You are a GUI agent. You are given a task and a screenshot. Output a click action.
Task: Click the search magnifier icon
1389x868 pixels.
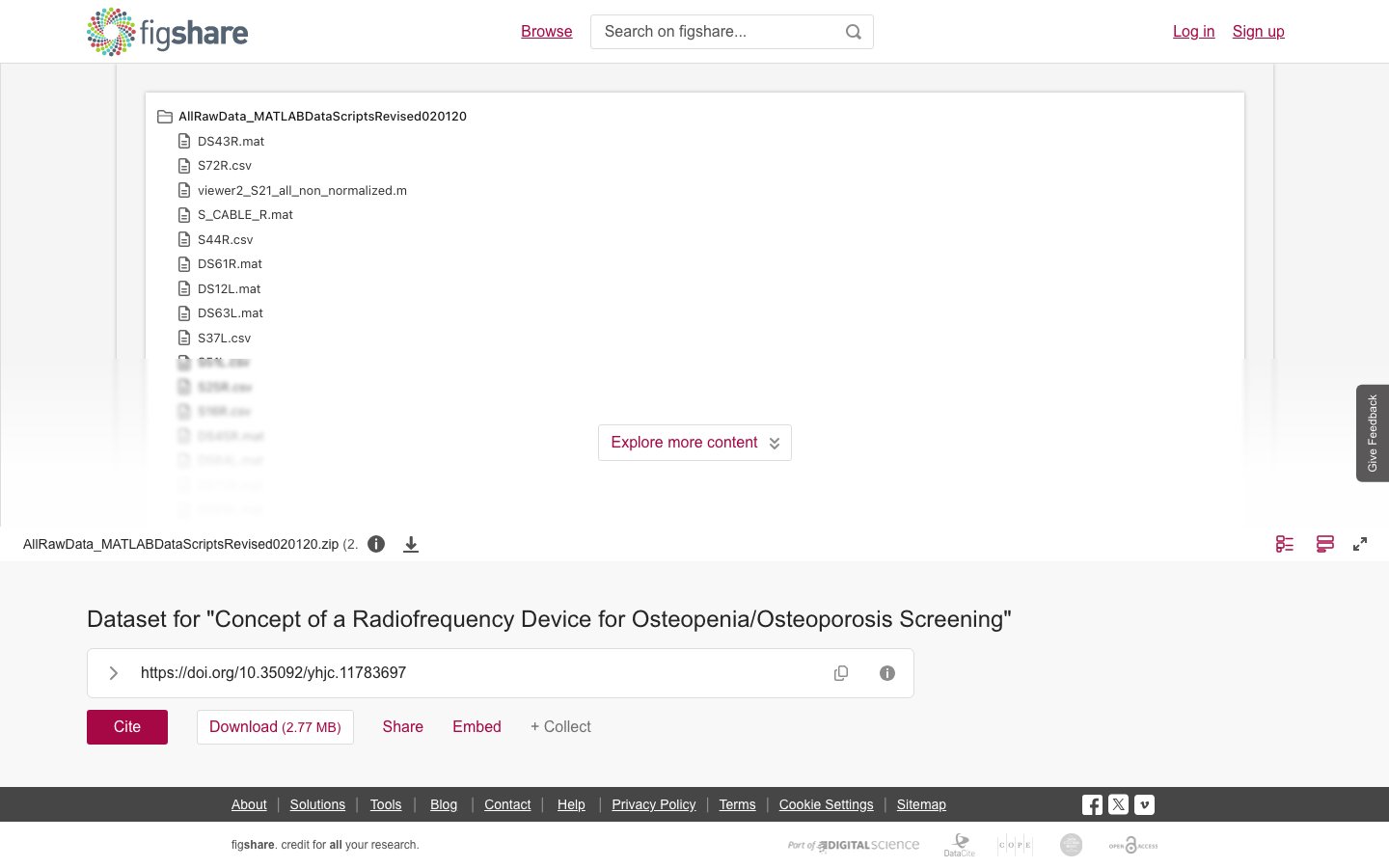(853, 32)
